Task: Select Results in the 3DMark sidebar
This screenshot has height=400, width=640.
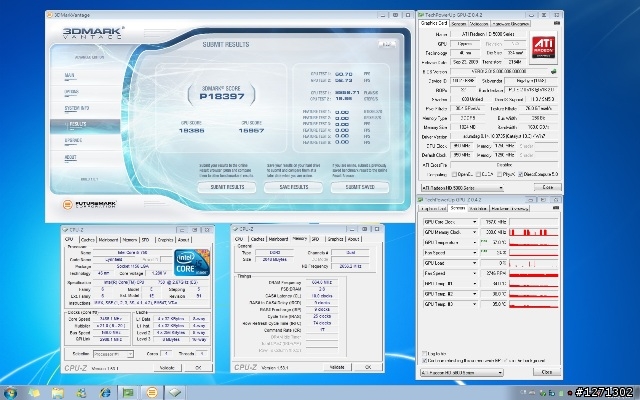Action: click(85, 124)
